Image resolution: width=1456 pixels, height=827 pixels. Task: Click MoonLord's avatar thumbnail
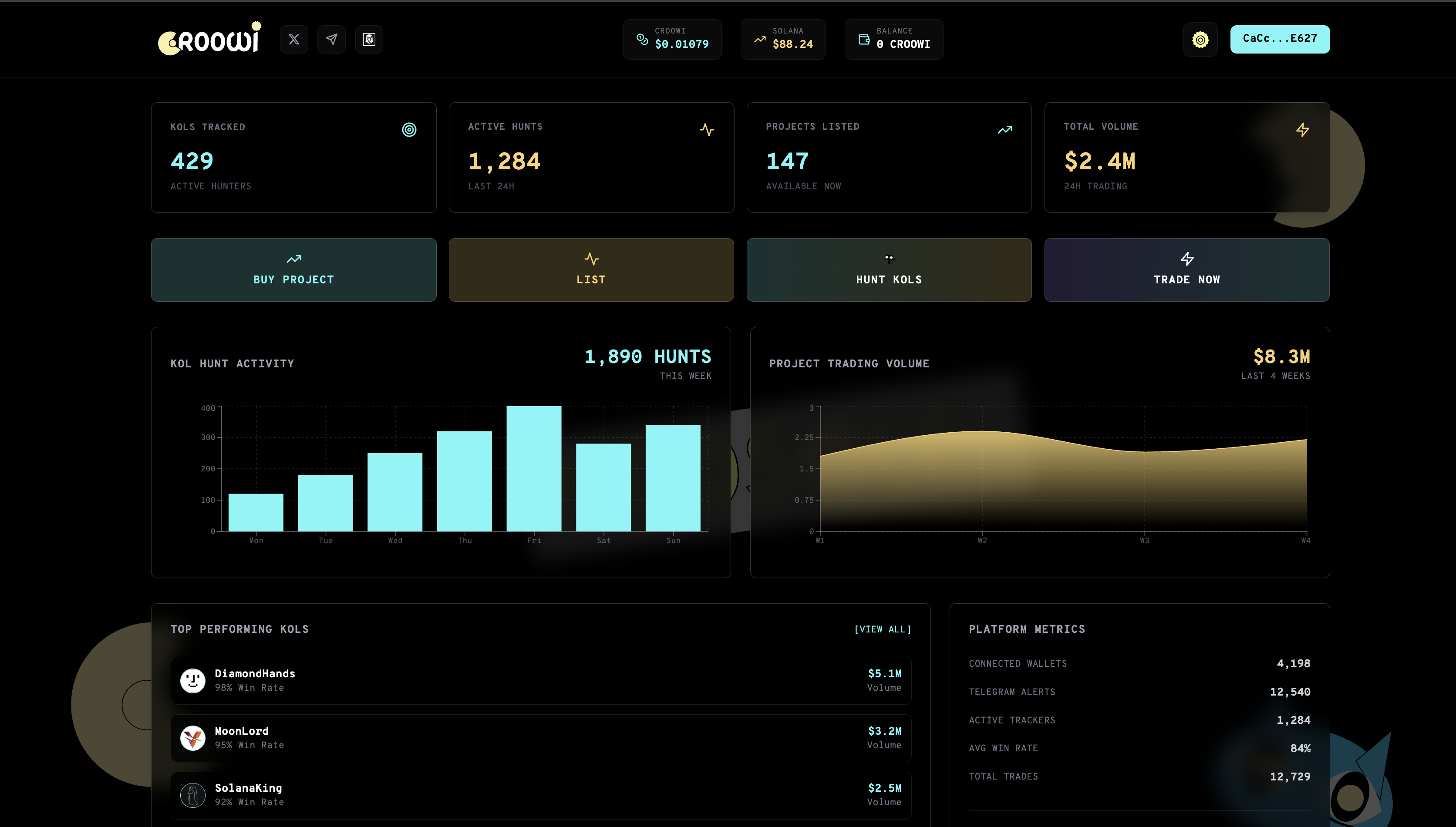click(x=192, y=738)
